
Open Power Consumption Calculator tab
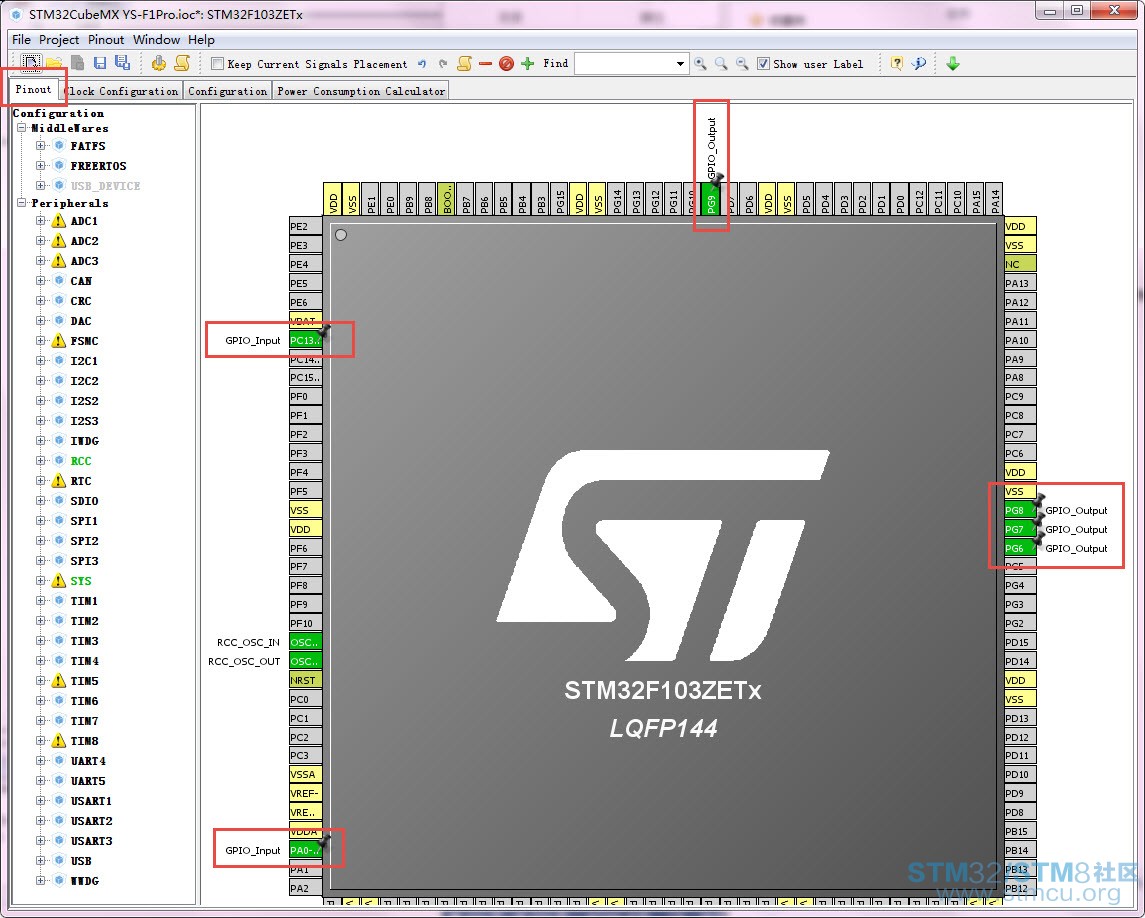(x=361, y=91)
